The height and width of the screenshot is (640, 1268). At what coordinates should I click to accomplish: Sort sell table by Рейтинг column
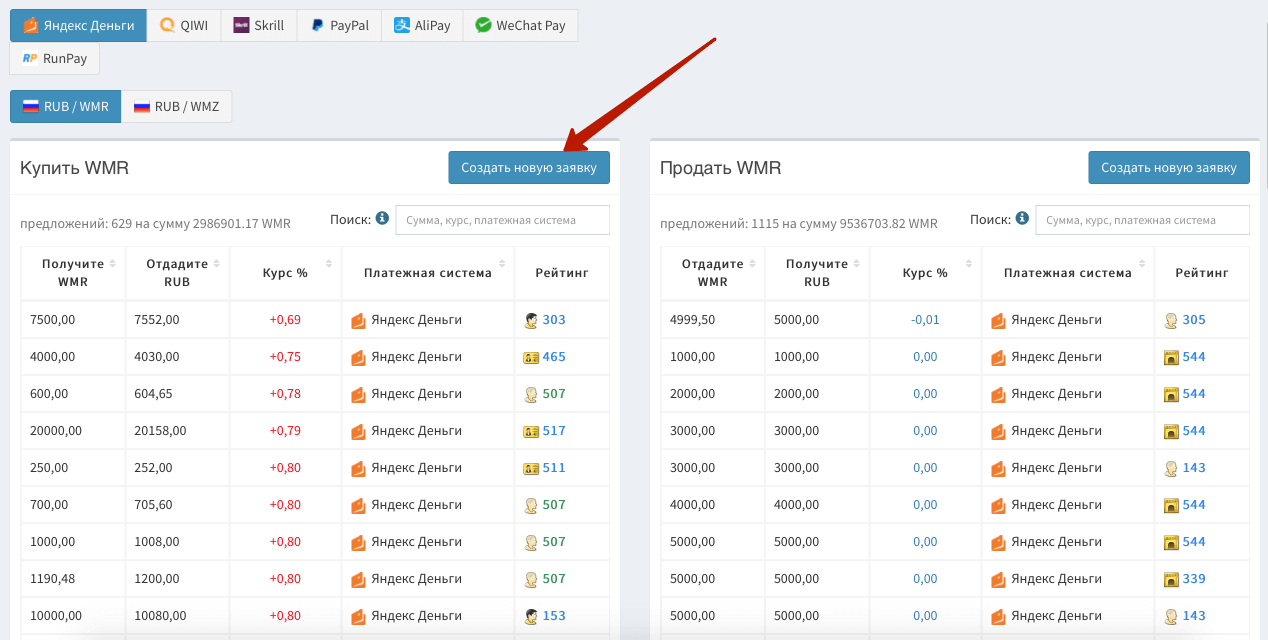coord(1202,273)
